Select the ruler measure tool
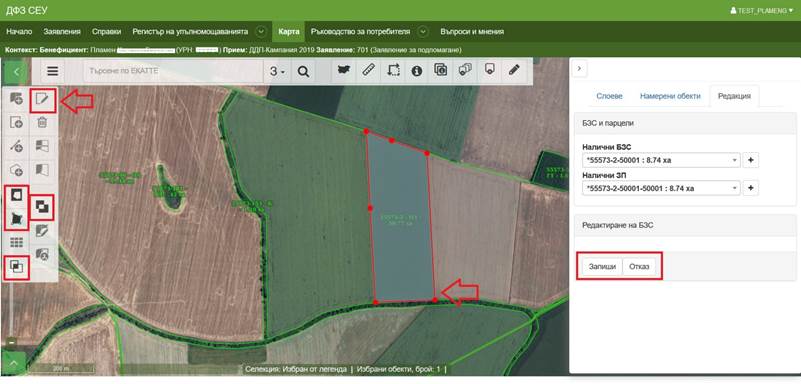The height and width of the screenshot is (384, 801). click(x=368, y=71)
